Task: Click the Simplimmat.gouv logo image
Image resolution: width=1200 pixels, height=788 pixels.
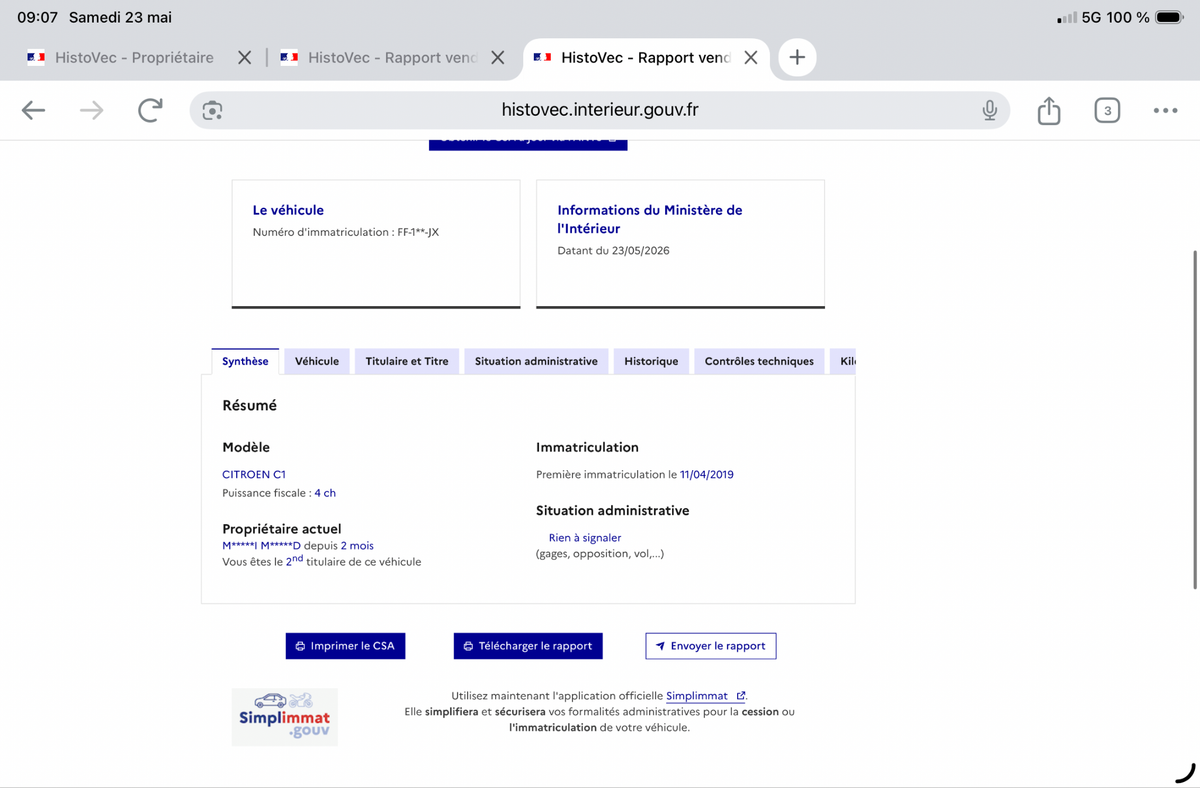Action: point(285,716)
